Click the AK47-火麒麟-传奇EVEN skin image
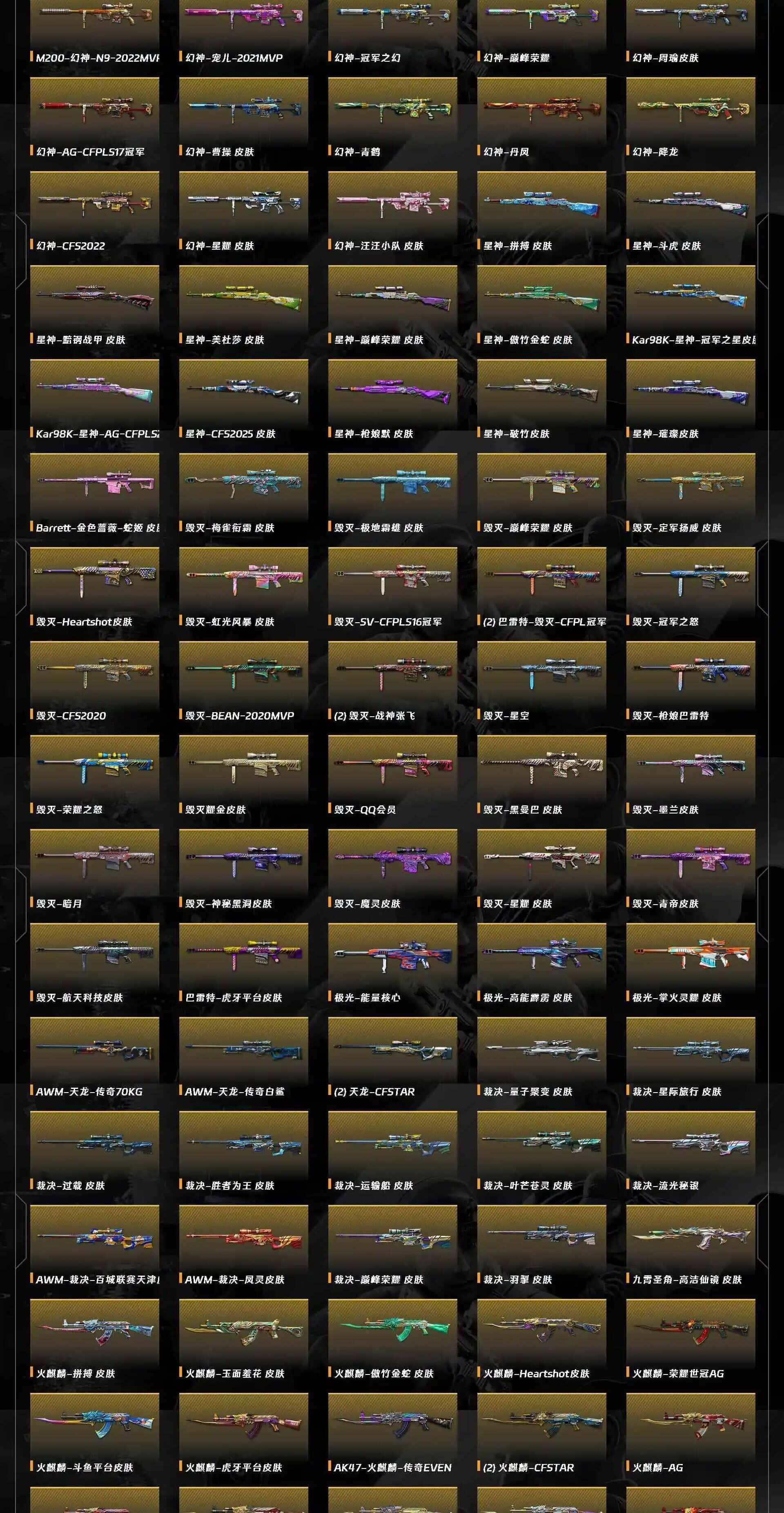 (x=392, y=1426)
